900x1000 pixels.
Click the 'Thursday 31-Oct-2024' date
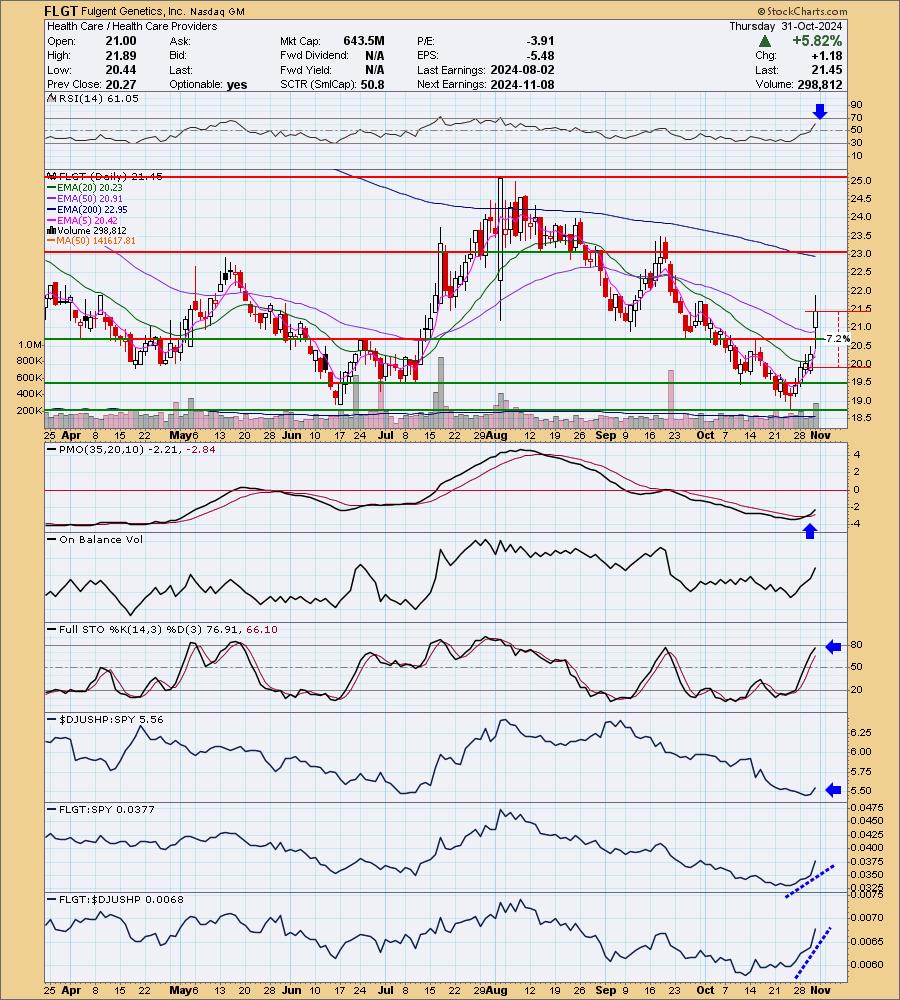(786, 26)
